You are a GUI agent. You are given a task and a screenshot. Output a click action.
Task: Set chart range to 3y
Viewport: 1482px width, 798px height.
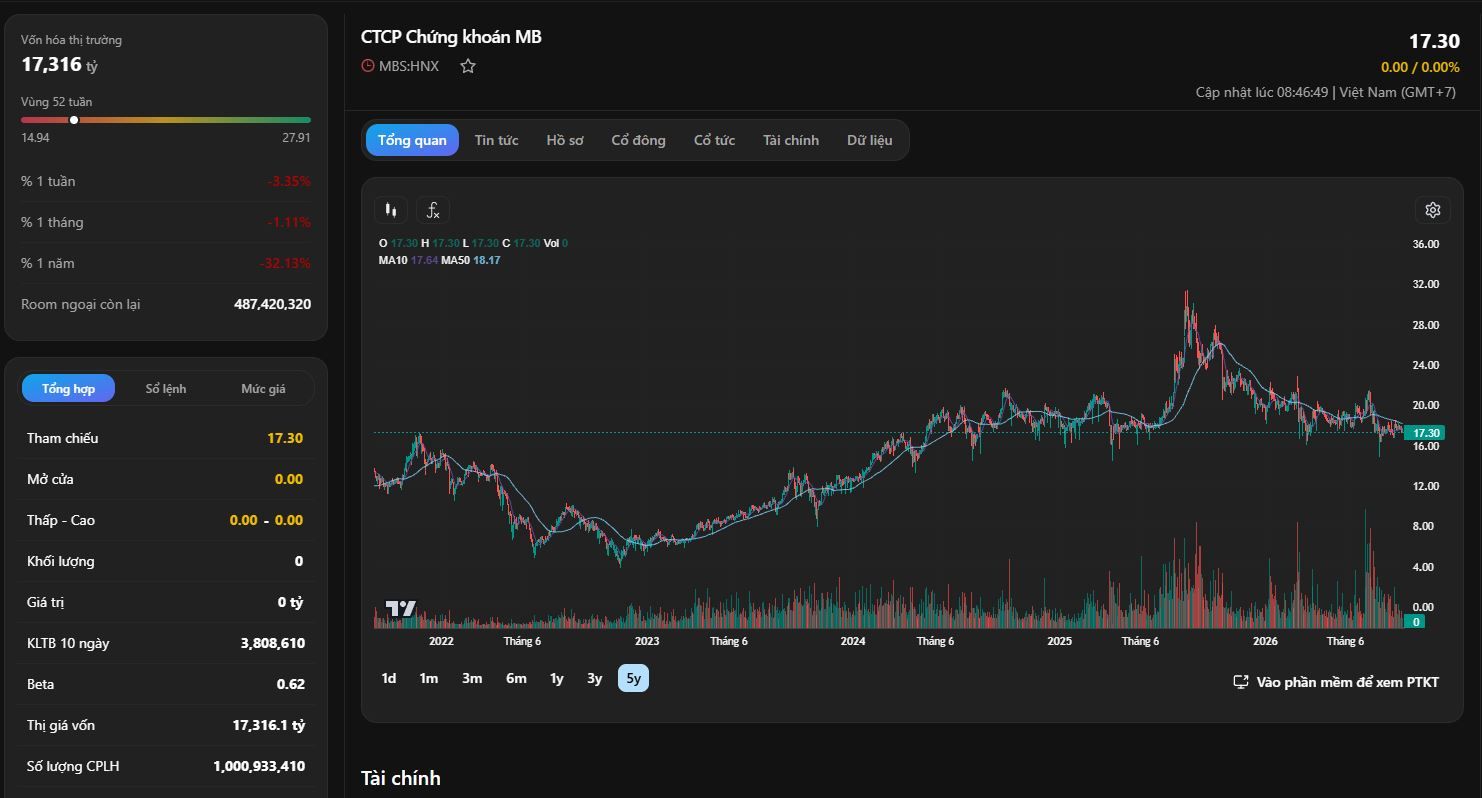tap(595, 678)
